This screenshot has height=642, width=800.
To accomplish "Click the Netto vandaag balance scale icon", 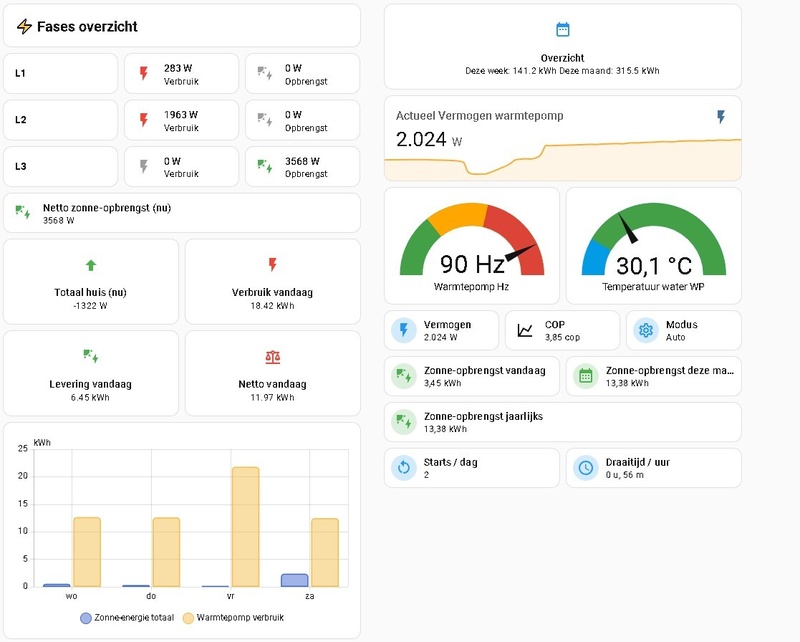I will [x=272, y=357].
